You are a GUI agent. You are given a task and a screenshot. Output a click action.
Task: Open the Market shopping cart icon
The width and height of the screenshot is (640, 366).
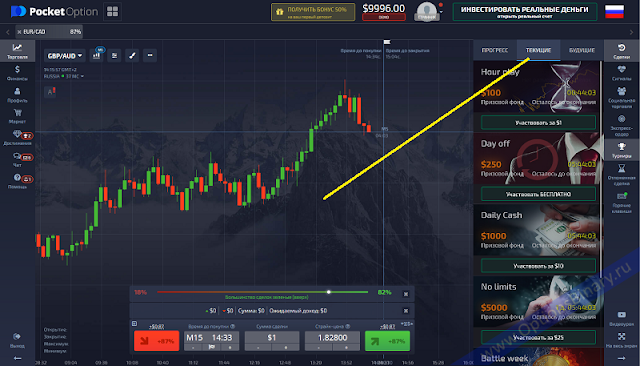click(17, 116)
